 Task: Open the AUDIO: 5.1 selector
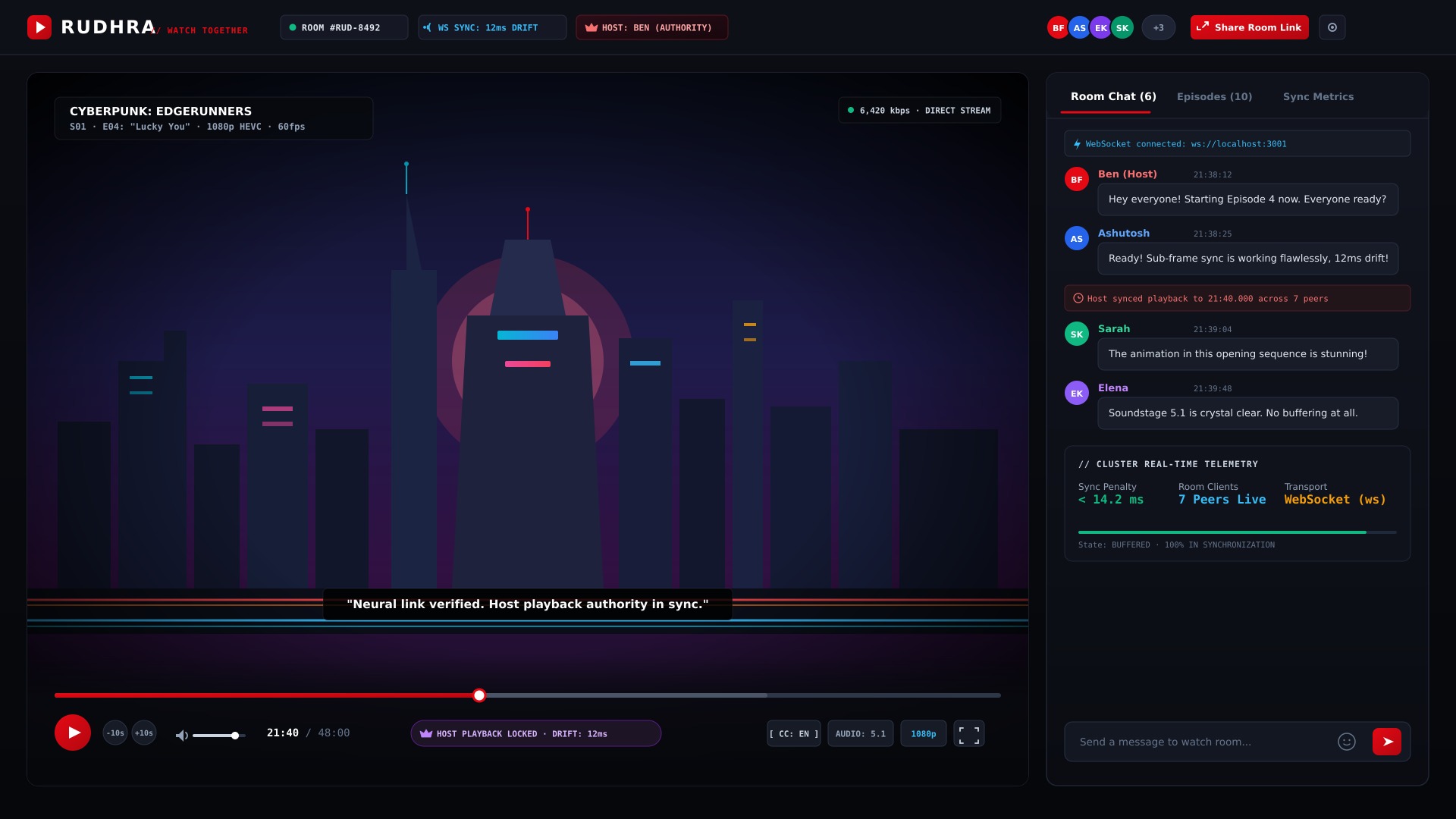pyautogui.click(x=860, y=733)
